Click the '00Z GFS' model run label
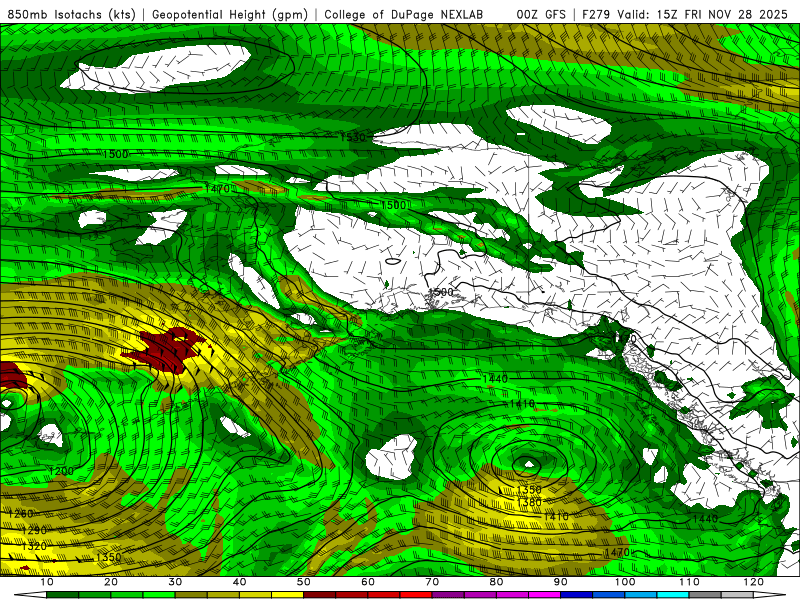The image size is (800, 600). click(541, 14)
